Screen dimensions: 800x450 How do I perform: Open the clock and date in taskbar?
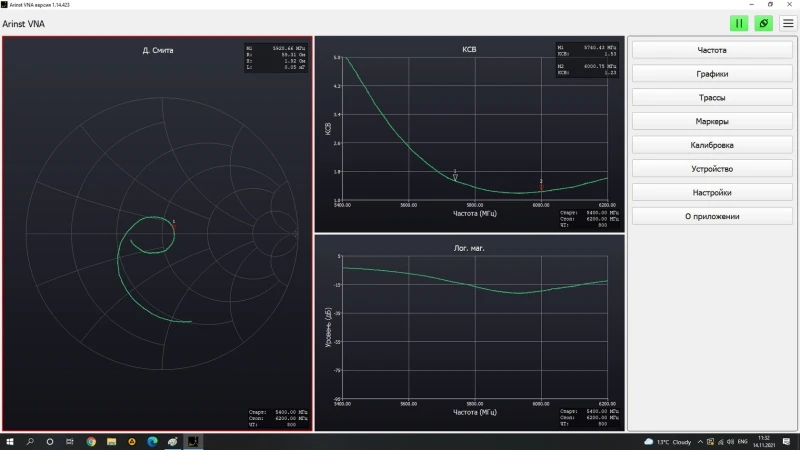pyautogui.click(x=764, y=442)
